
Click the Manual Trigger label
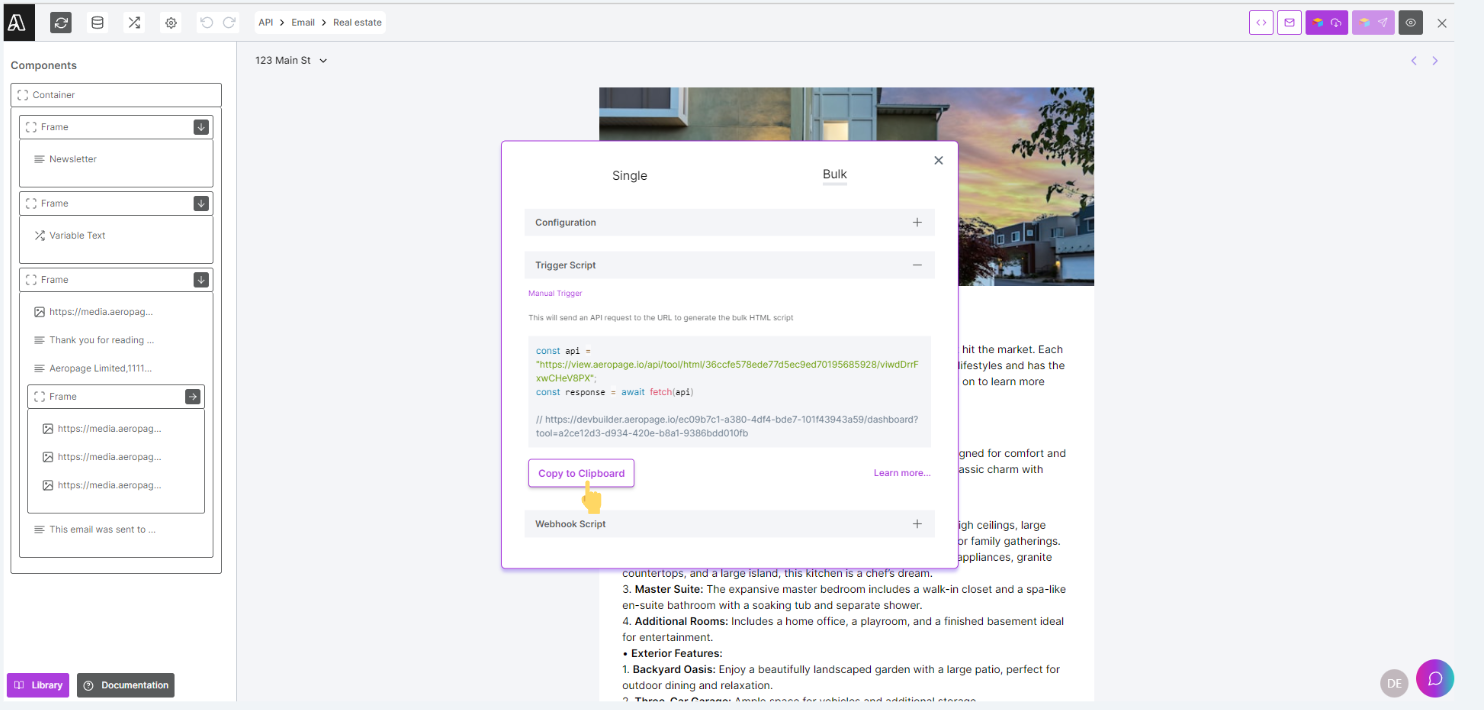pos(555,293)
